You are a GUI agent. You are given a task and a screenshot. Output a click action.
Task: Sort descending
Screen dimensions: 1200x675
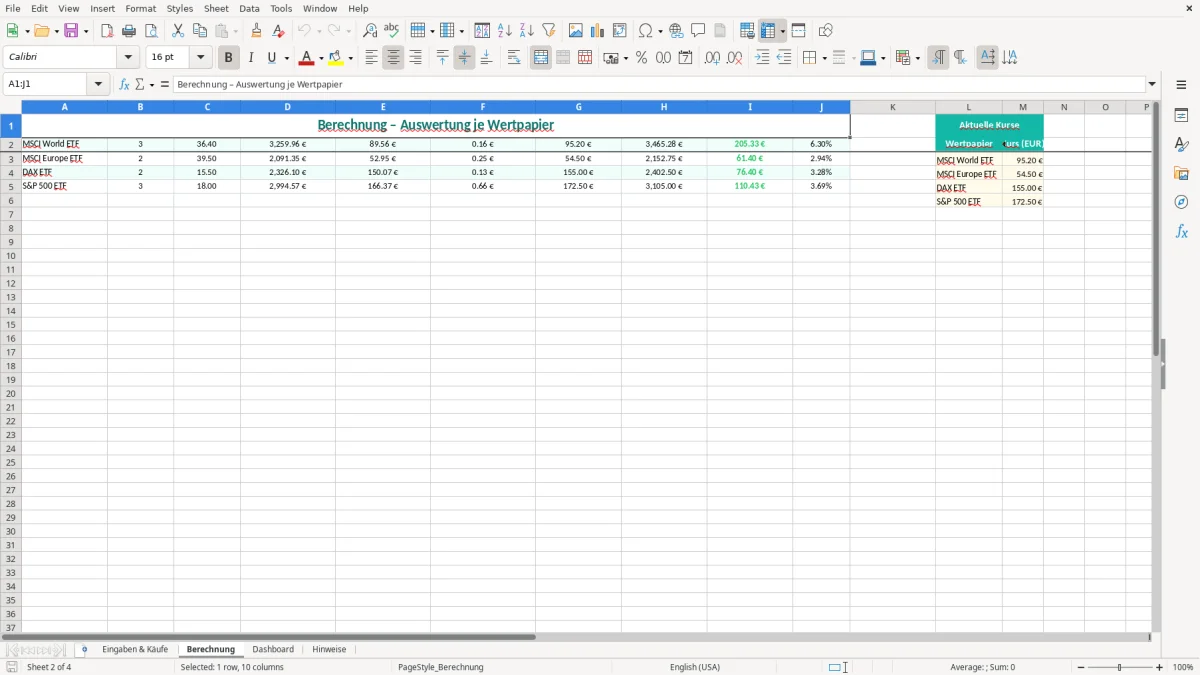click(526, 31)
